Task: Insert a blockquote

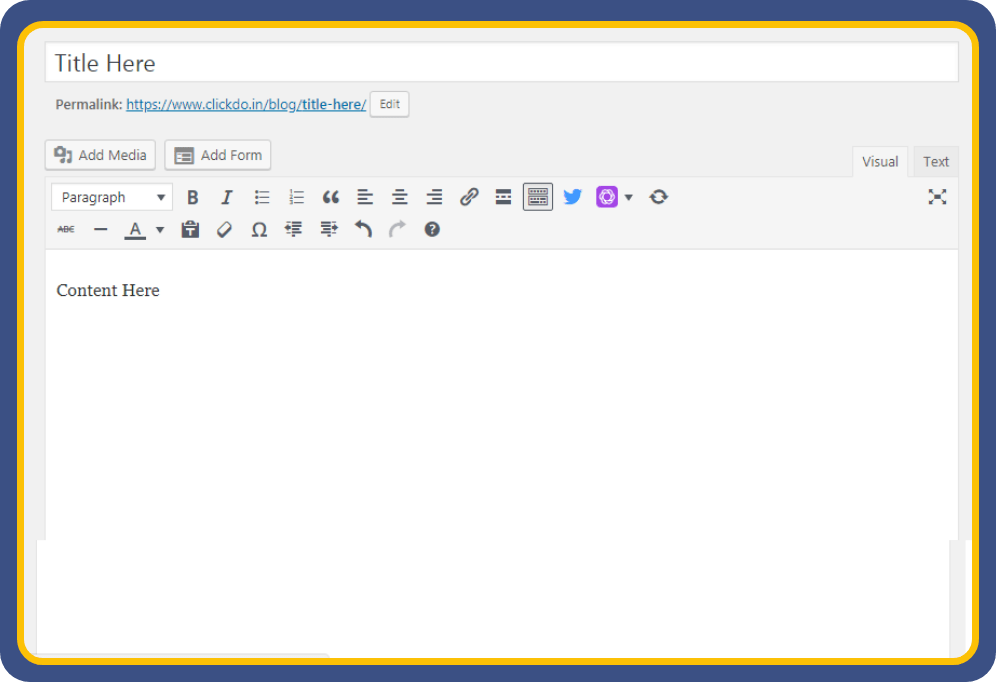Action: tap(330, 197)
